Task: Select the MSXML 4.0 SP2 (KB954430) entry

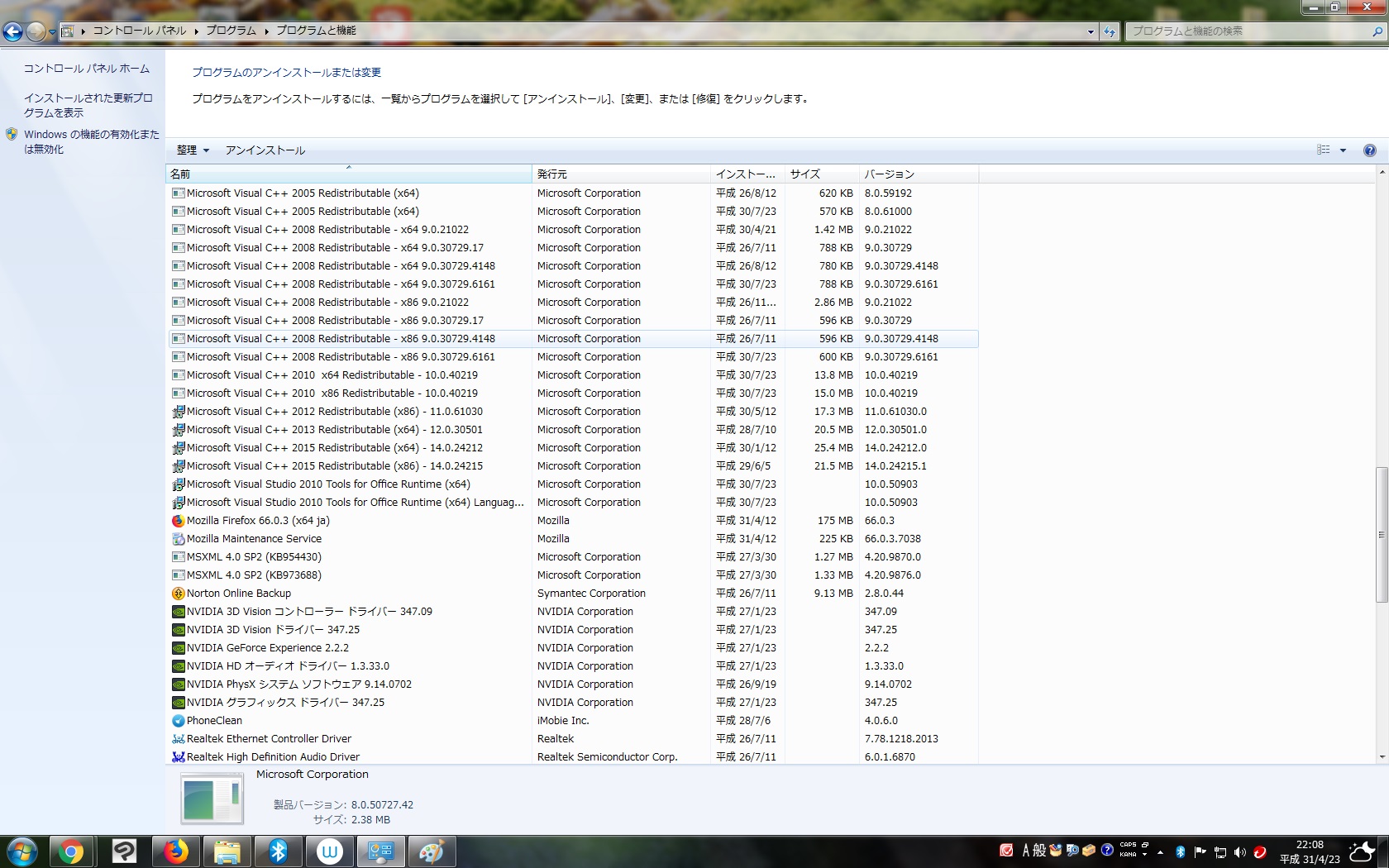Action: [x=254, y=557]
